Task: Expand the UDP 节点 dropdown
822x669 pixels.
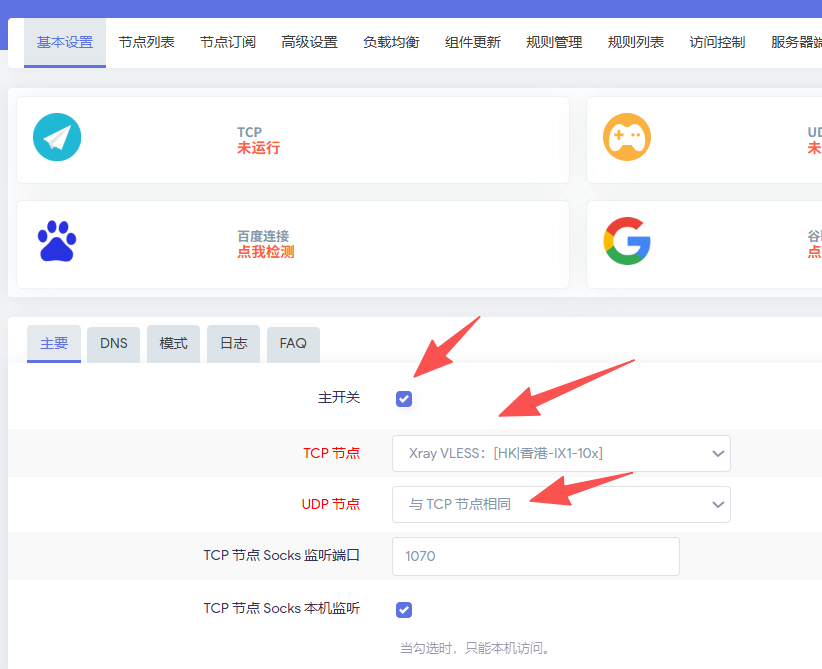Action: [561, 504]
